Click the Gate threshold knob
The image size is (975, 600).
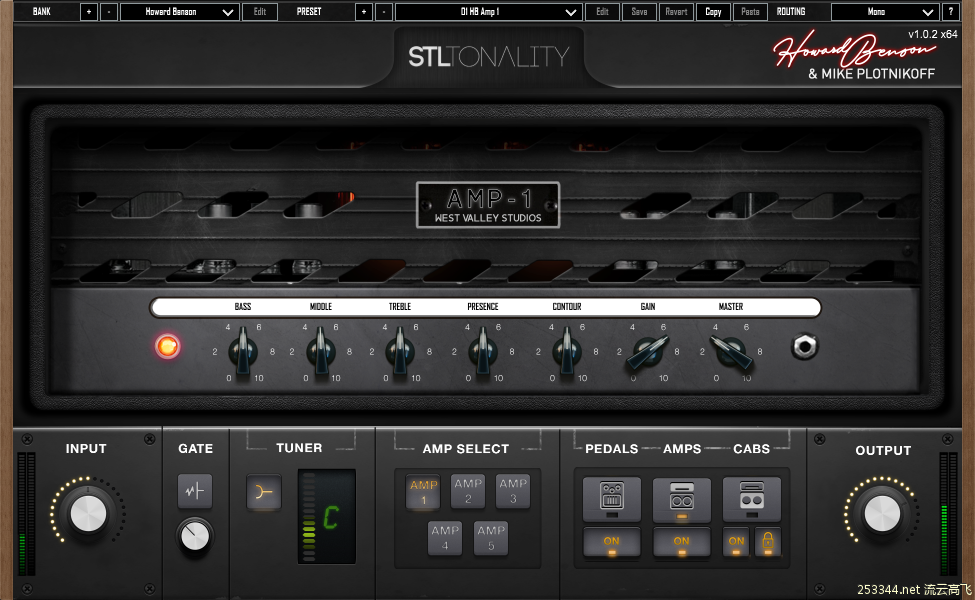click(195, 536)
